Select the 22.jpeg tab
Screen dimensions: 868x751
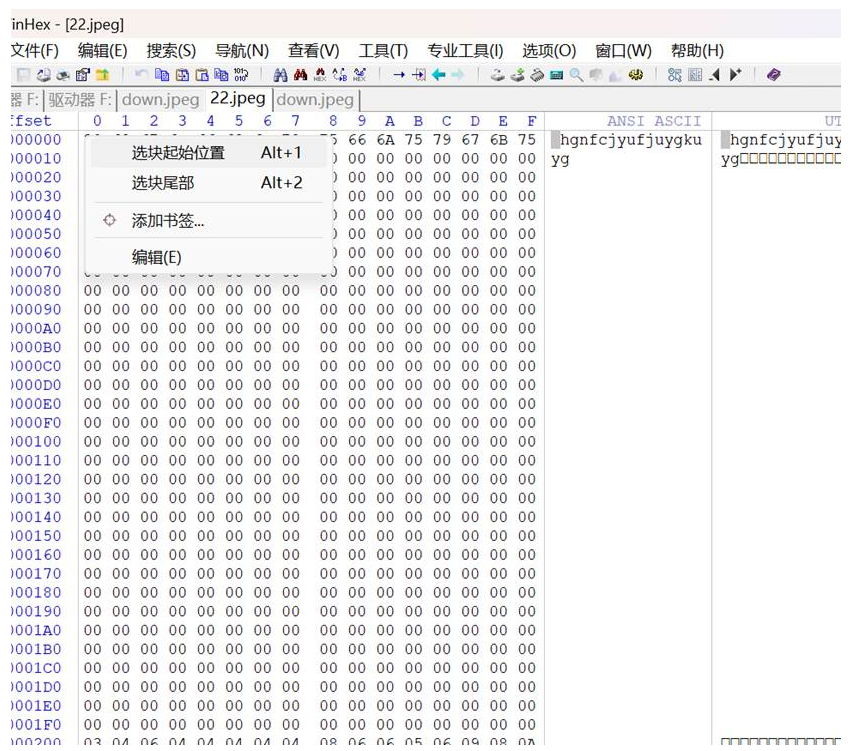237,99
